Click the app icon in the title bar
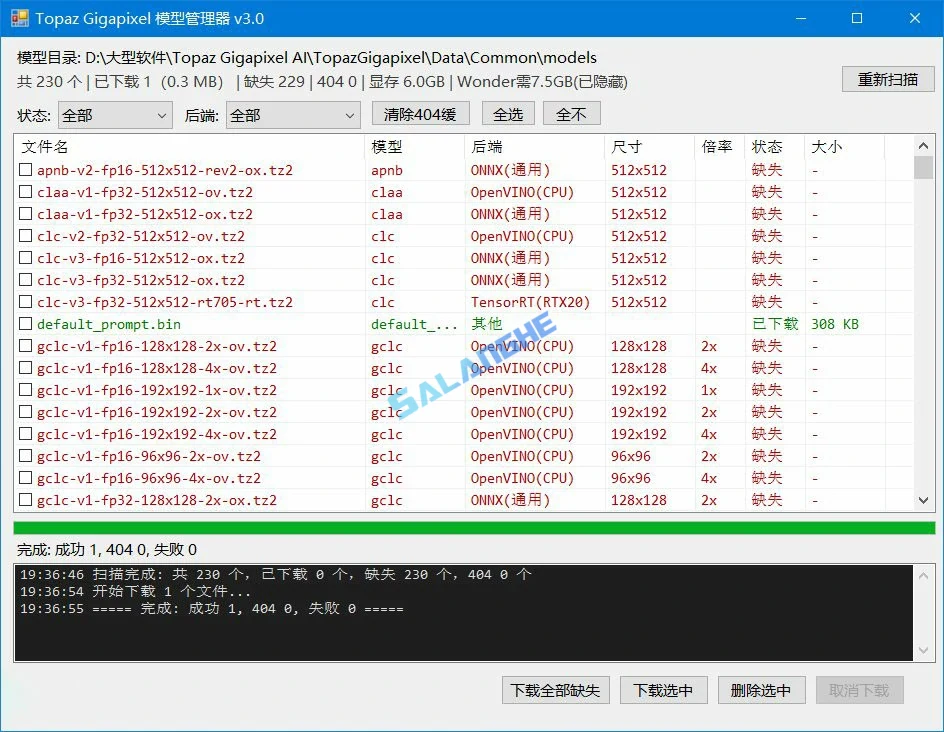Viewport: 944px width, 732px height. [19, 18]
